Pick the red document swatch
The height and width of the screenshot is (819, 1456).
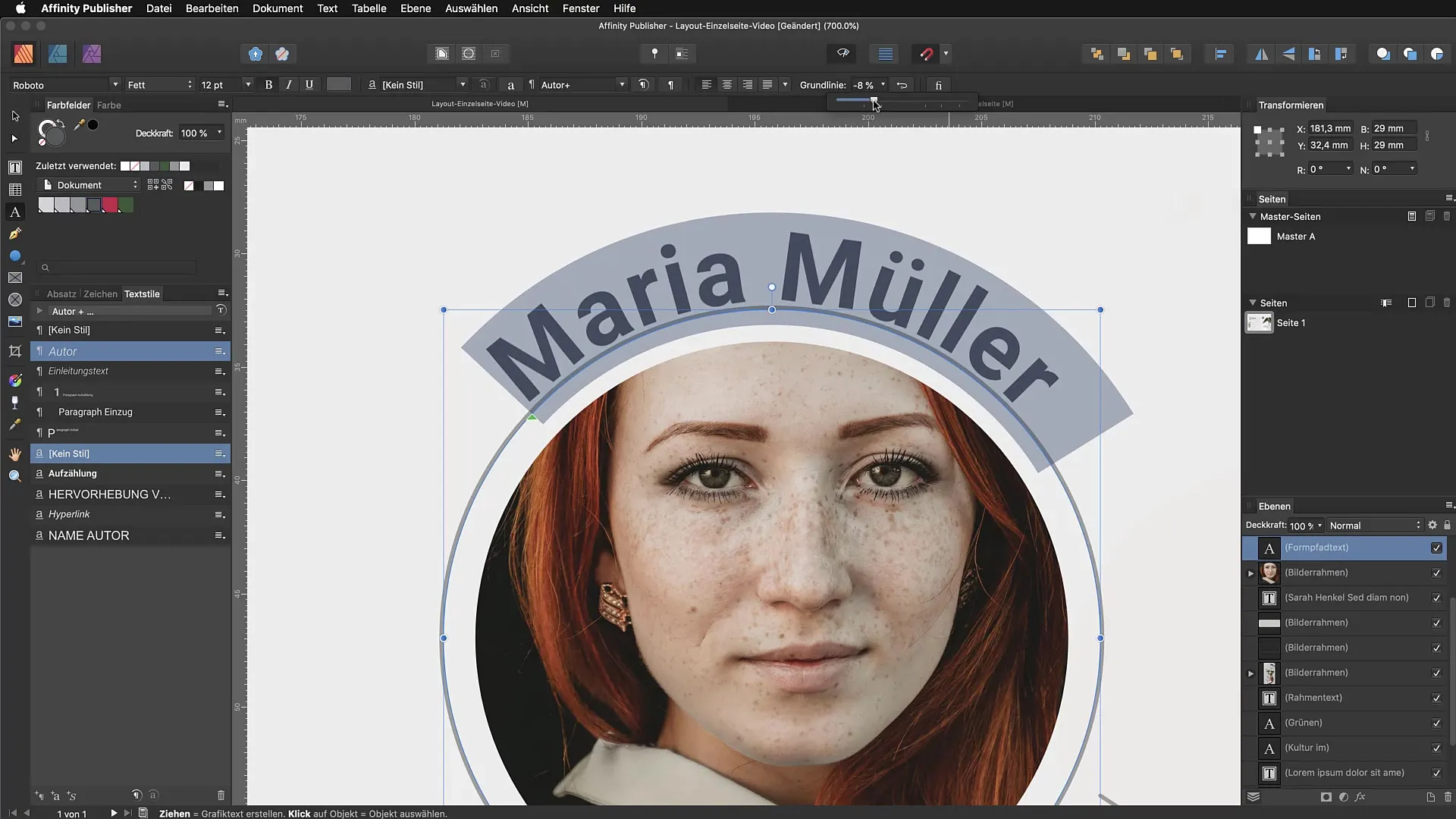[x=110, y=205]
